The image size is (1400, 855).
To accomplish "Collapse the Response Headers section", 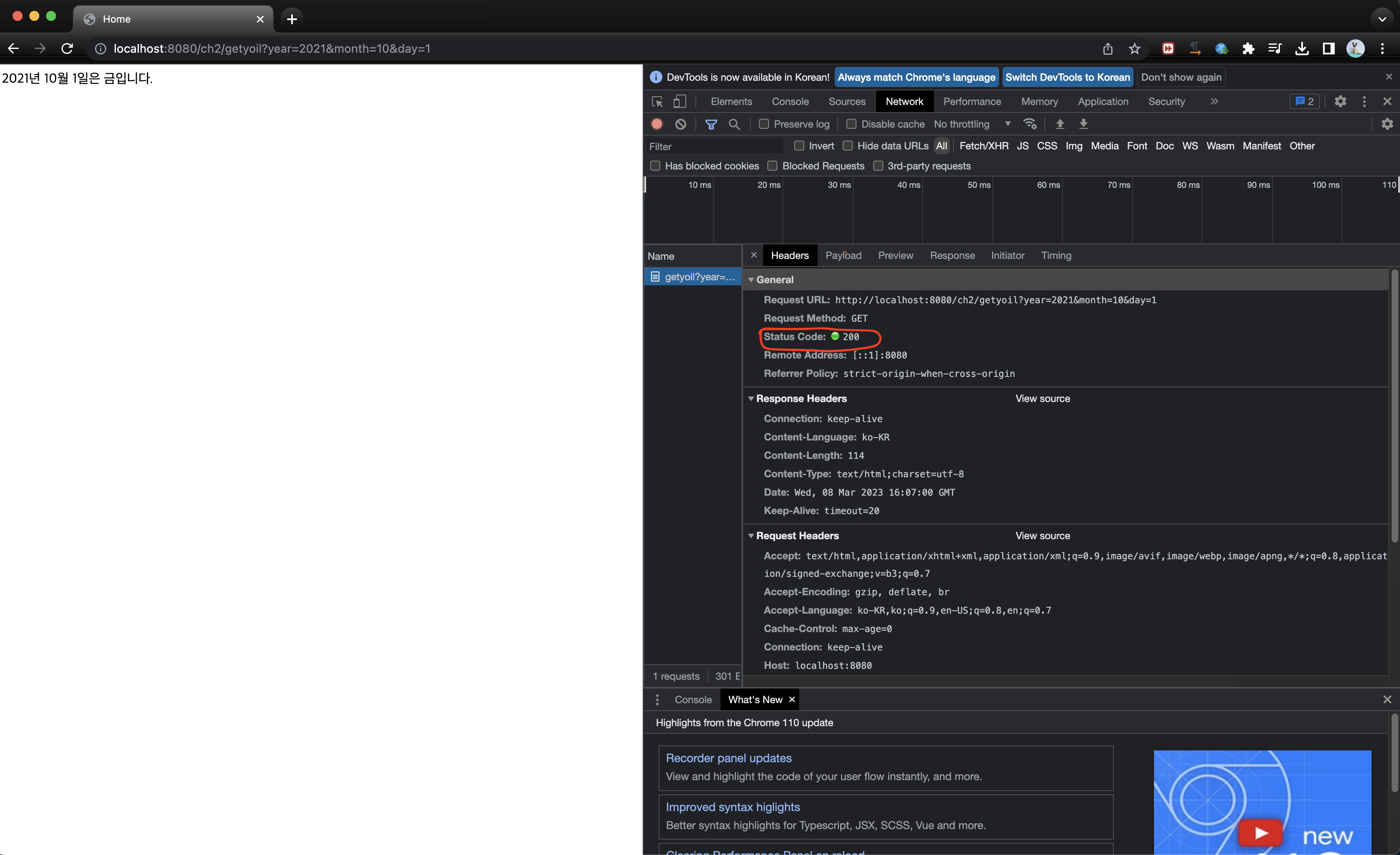I will (751, 399).
